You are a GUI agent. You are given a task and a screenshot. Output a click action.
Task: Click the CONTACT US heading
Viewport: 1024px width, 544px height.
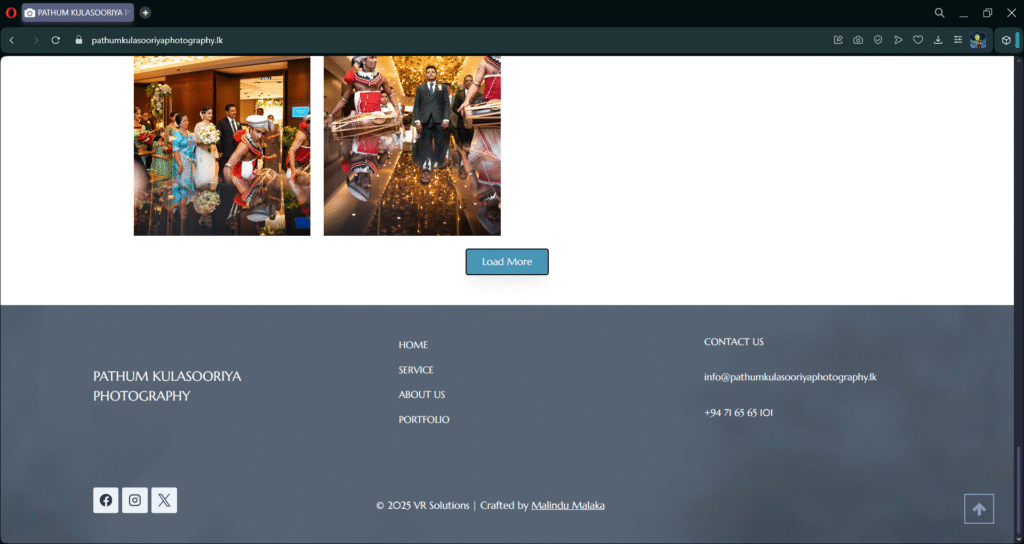(733, 342)
